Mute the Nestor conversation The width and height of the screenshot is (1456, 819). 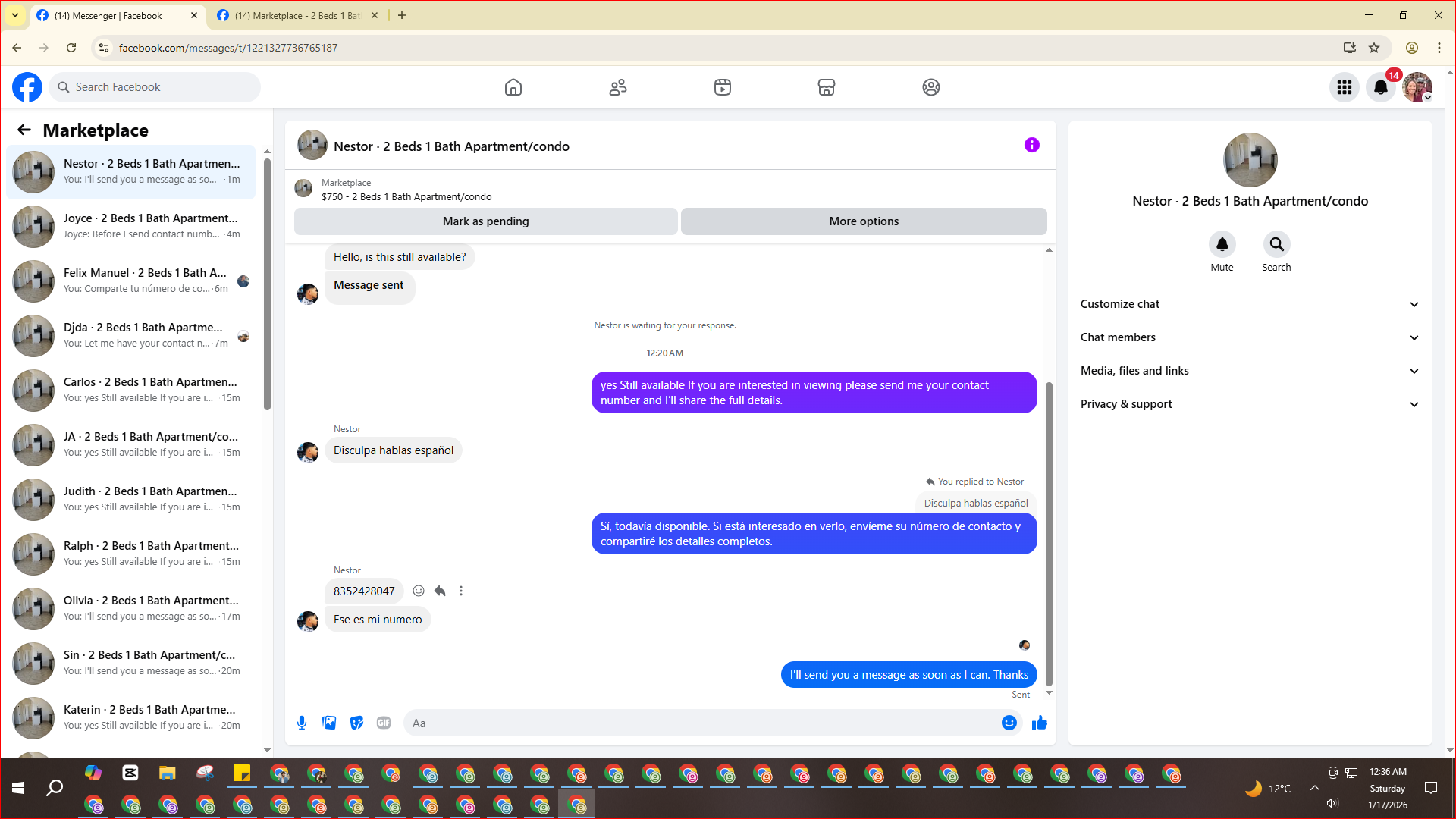click(x=1222, y=245)
